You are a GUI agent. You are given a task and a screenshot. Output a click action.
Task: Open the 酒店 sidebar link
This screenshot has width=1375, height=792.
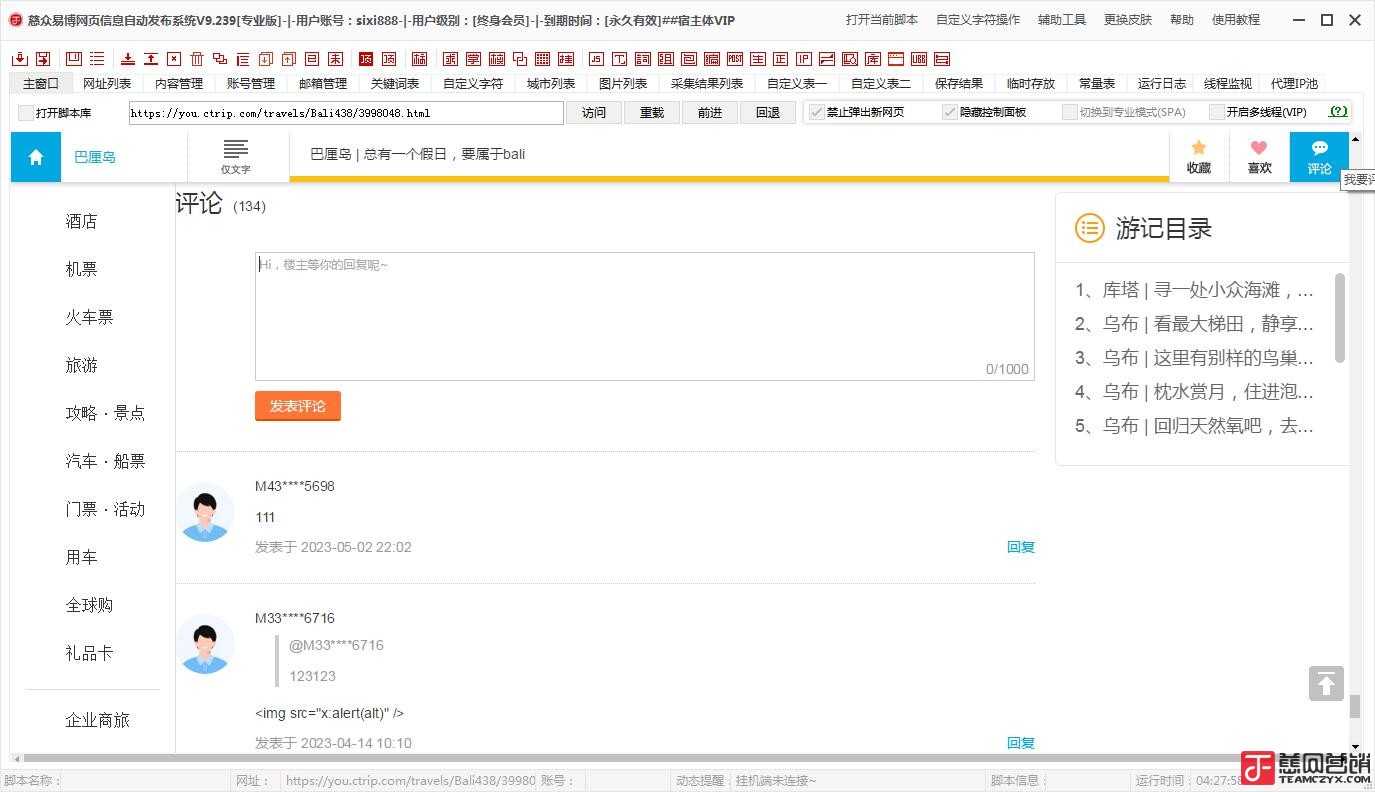82,221
